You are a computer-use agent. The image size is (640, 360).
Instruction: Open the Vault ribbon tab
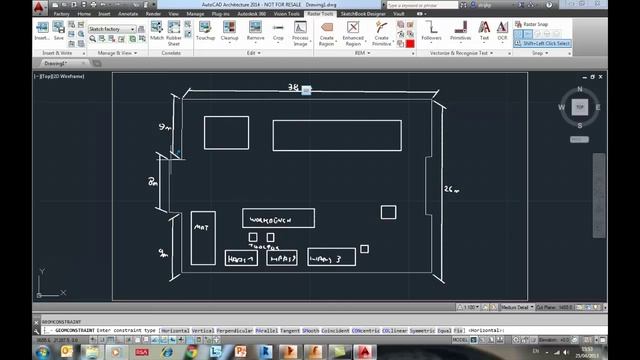pyautogui.click(x=399, y=14)
